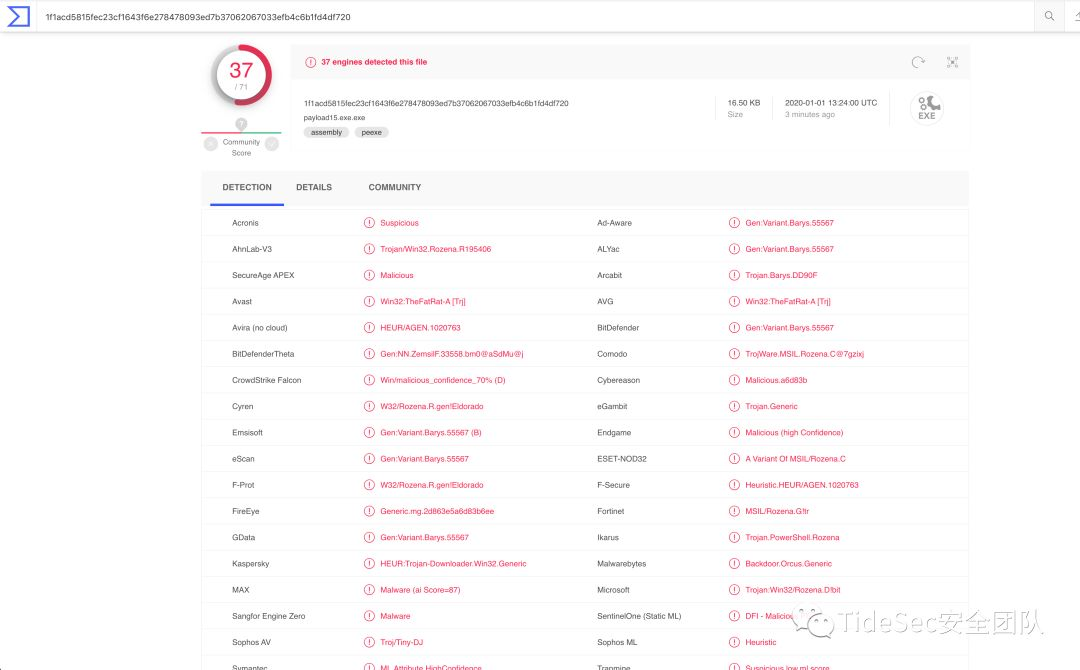Click the 'Trojan.PowerShell.Rozena' detection result

point(792,538)
